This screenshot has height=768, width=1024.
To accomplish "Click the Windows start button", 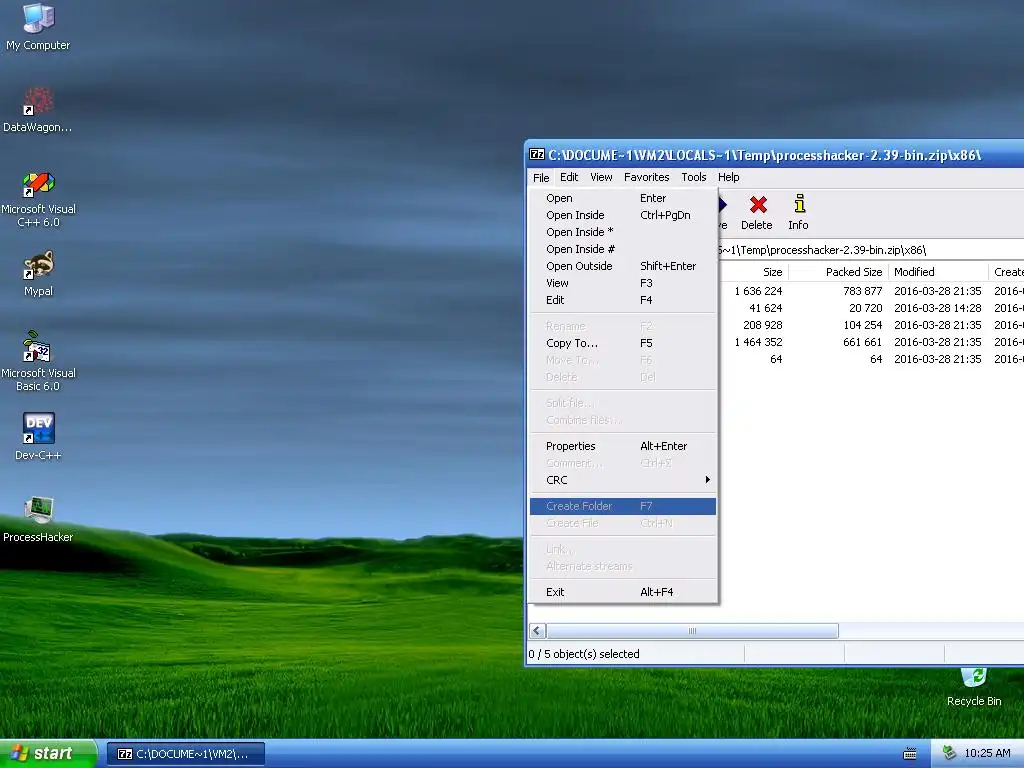I will click(48, 754).
